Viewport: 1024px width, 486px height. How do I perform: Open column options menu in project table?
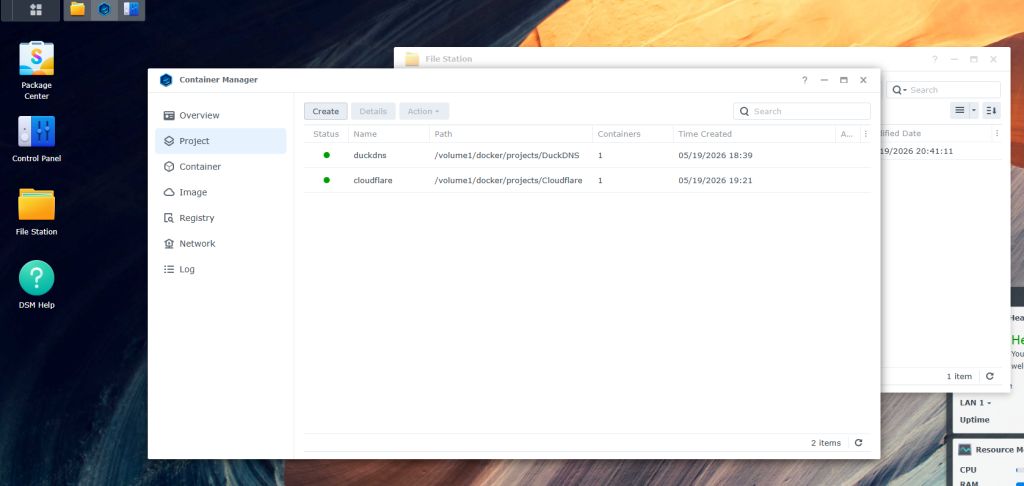tap(865, 134)
